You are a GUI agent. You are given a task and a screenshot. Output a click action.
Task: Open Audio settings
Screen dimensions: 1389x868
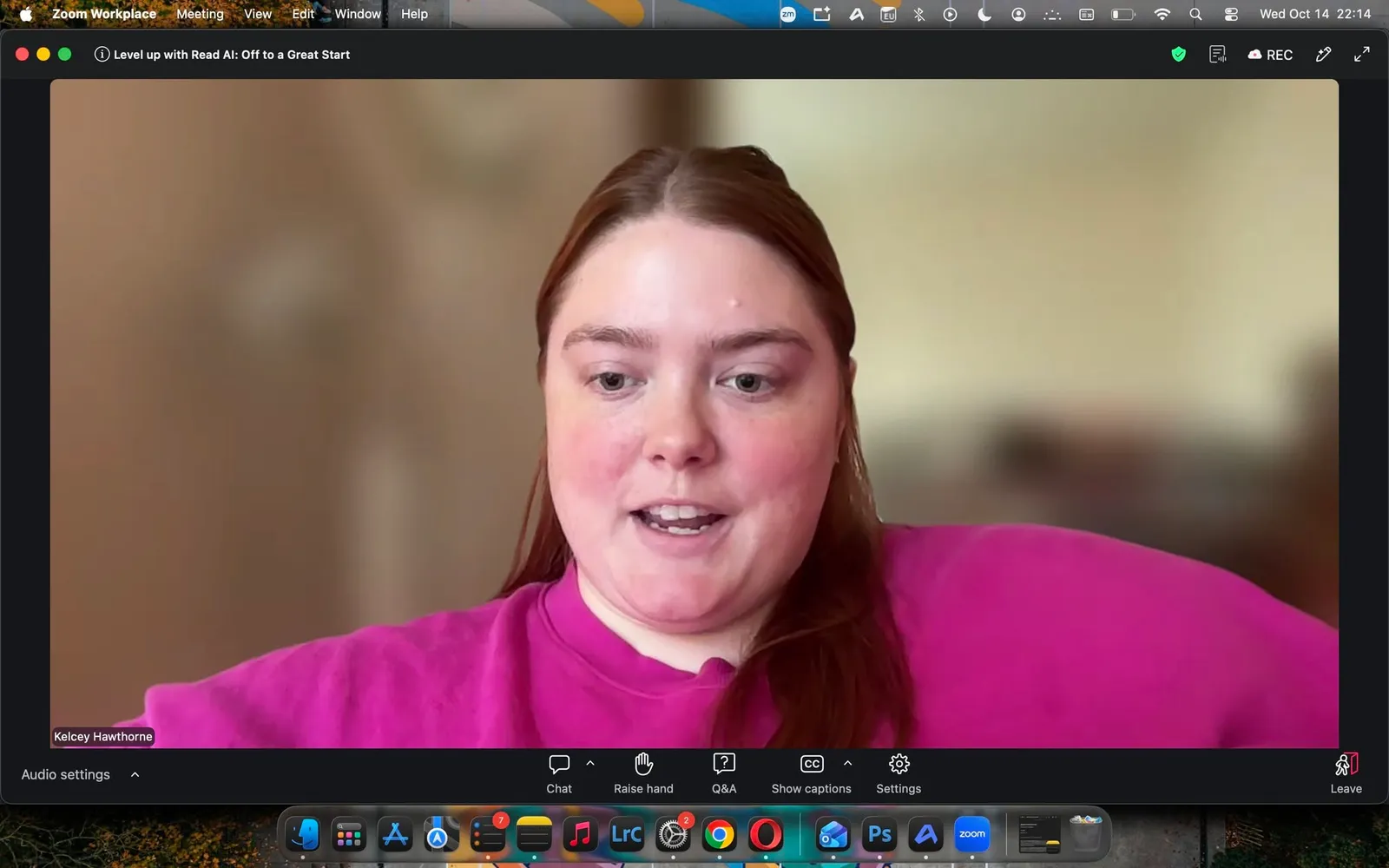click(66, 774)
